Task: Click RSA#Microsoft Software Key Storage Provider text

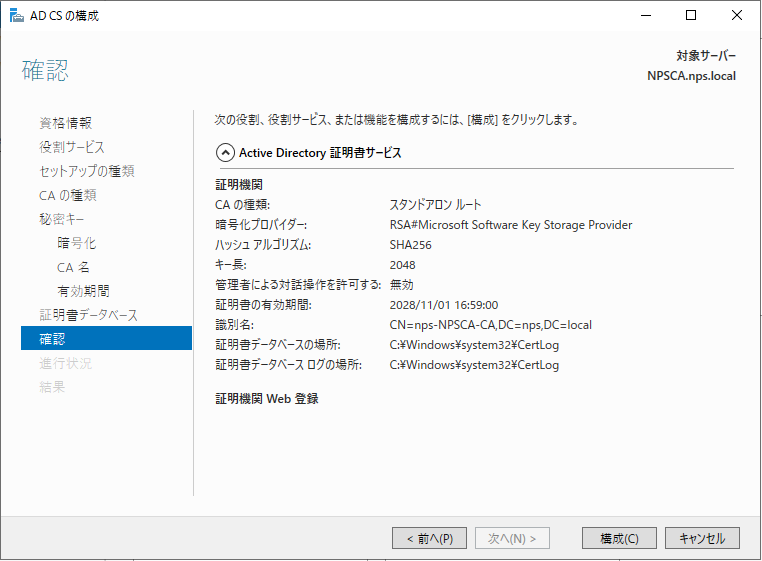Action: click(x=511, y=225)
